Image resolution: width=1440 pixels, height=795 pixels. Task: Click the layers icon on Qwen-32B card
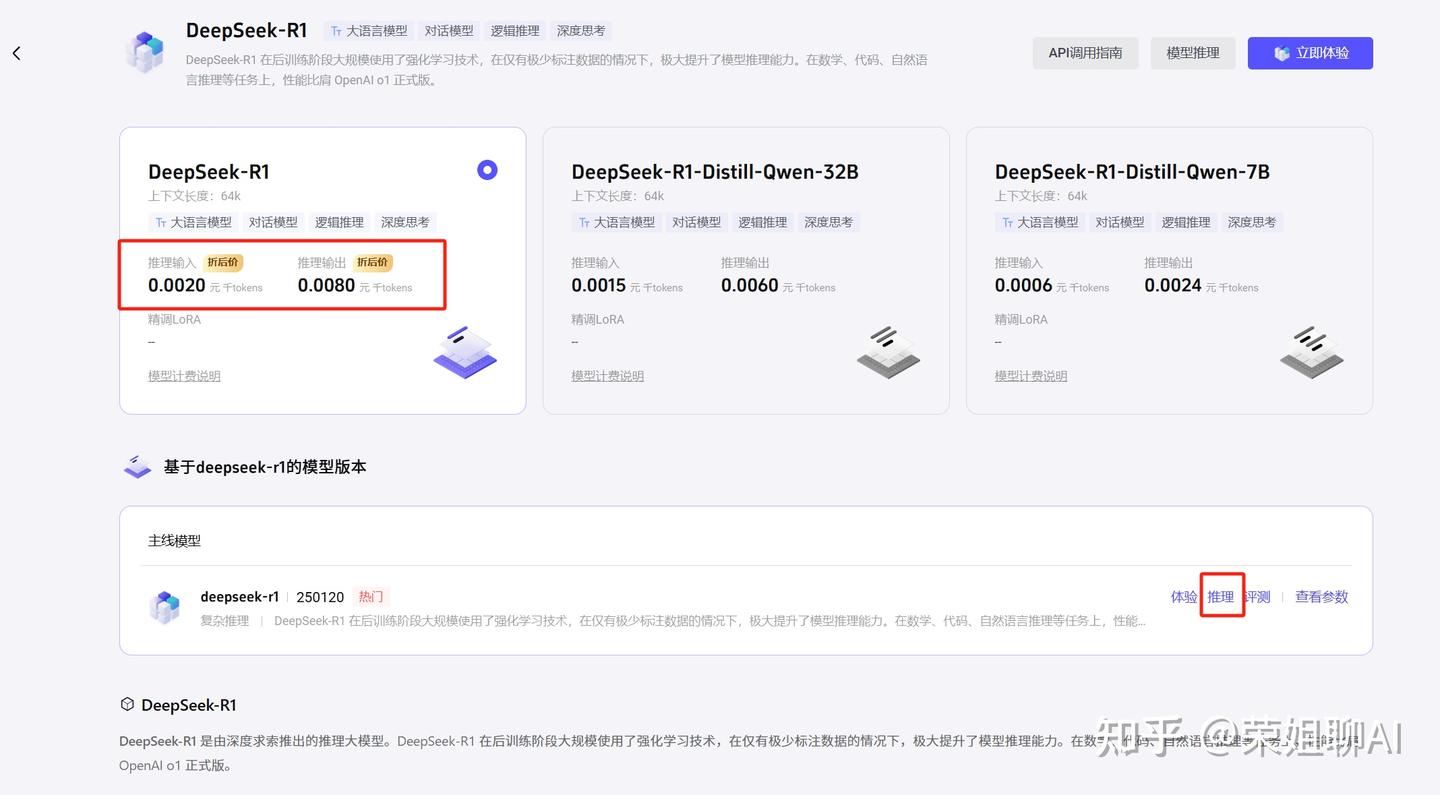pyautogui.click(x=888, y=352)
